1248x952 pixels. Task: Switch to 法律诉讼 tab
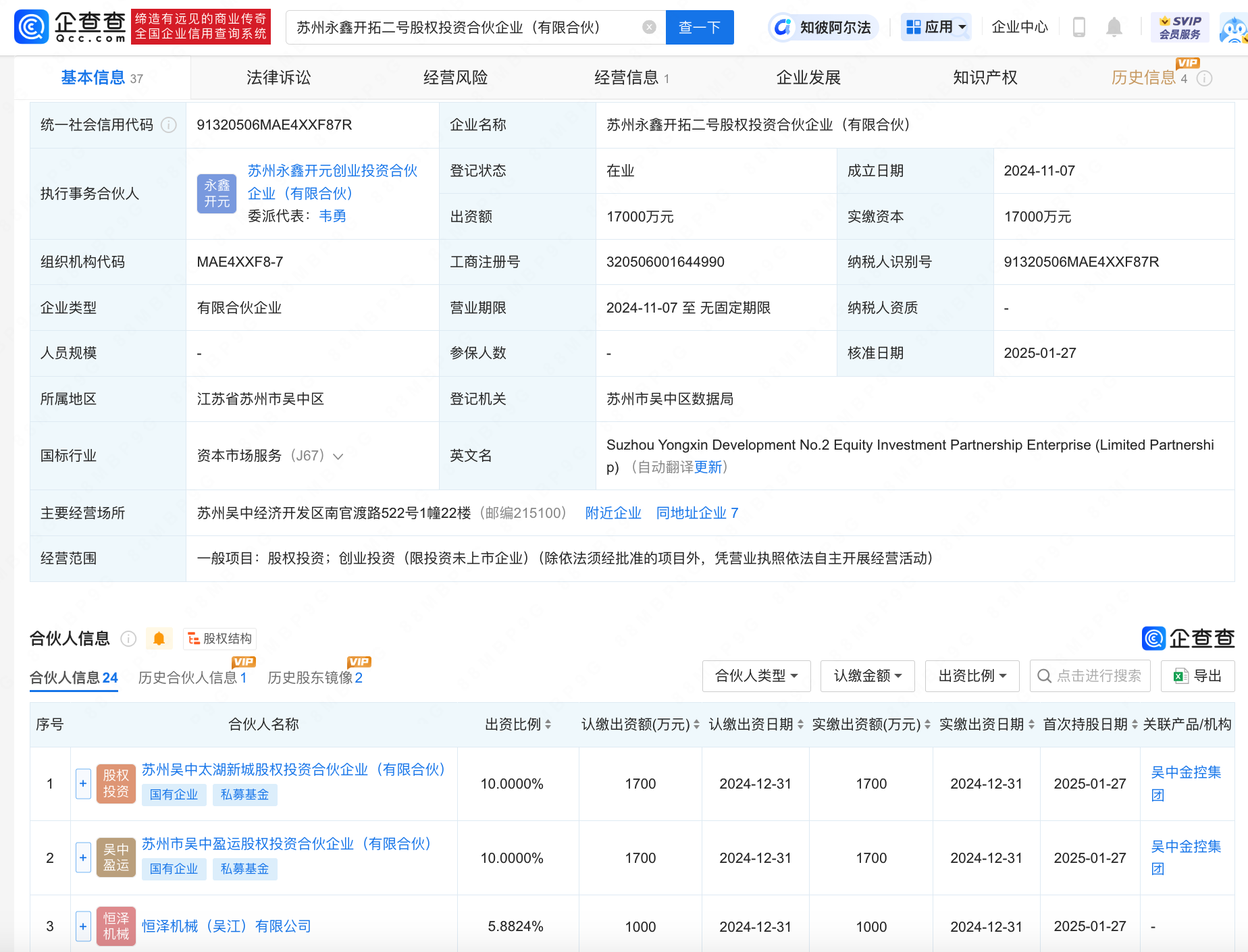point(279,78)
